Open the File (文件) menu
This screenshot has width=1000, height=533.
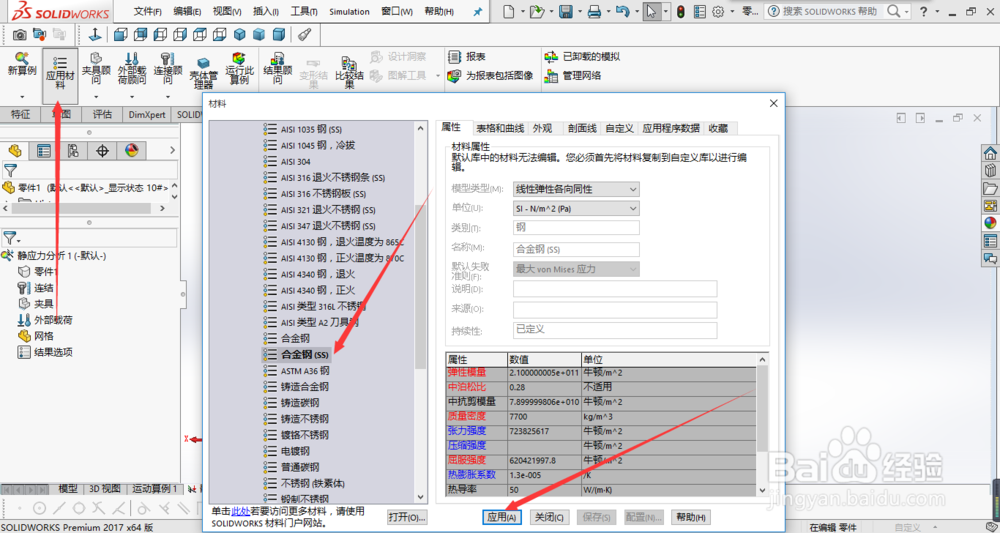pyautogui.click(x=147, y=11)
